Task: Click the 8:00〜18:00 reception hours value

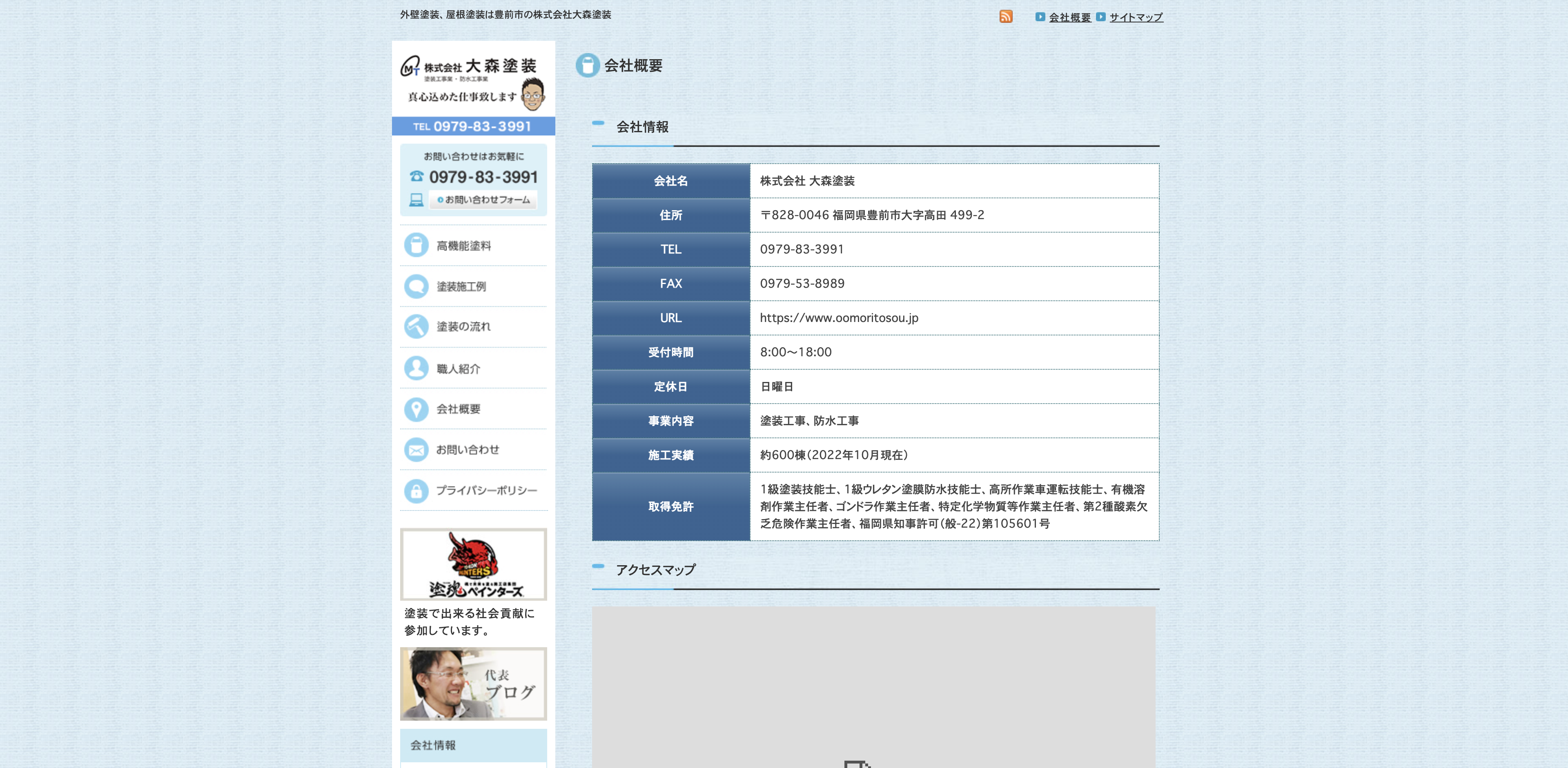Action: tap(795, 352)
